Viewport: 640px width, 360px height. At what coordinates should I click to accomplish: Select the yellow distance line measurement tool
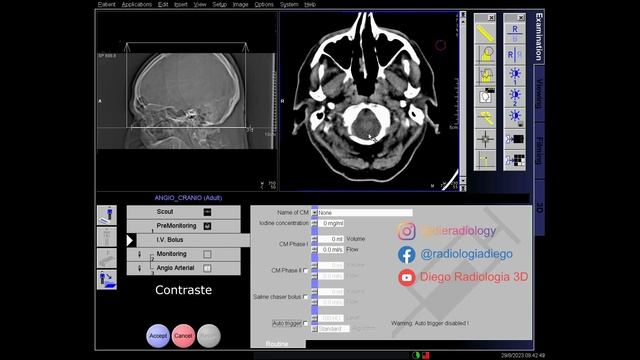pyautogui.click(x=485, y=33)
